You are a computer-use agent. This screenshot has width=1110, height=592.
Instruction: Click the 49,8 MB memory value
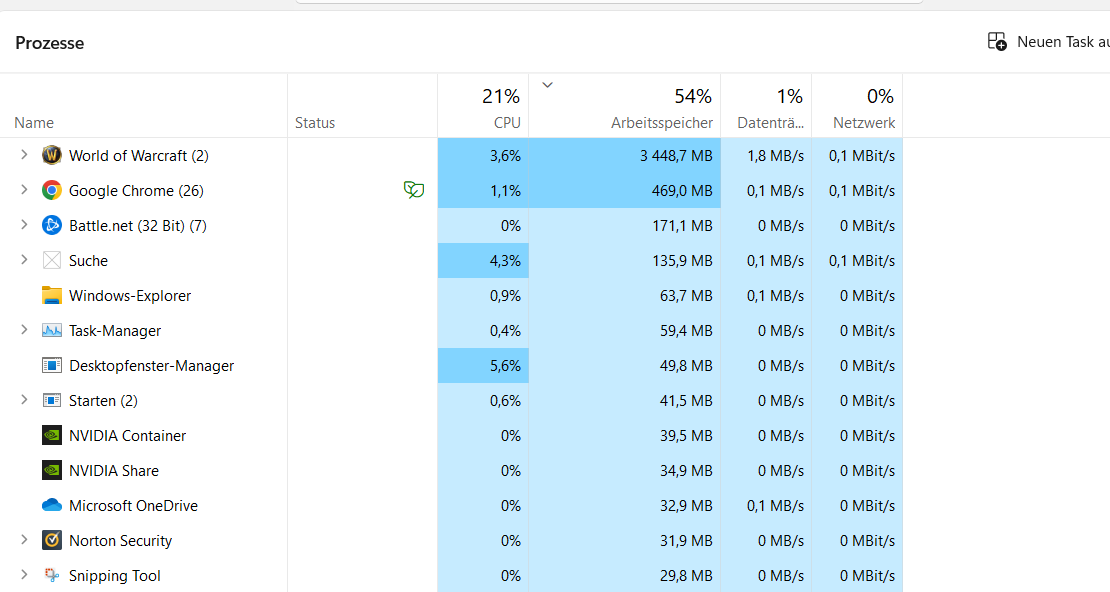[x=687, y=365]
